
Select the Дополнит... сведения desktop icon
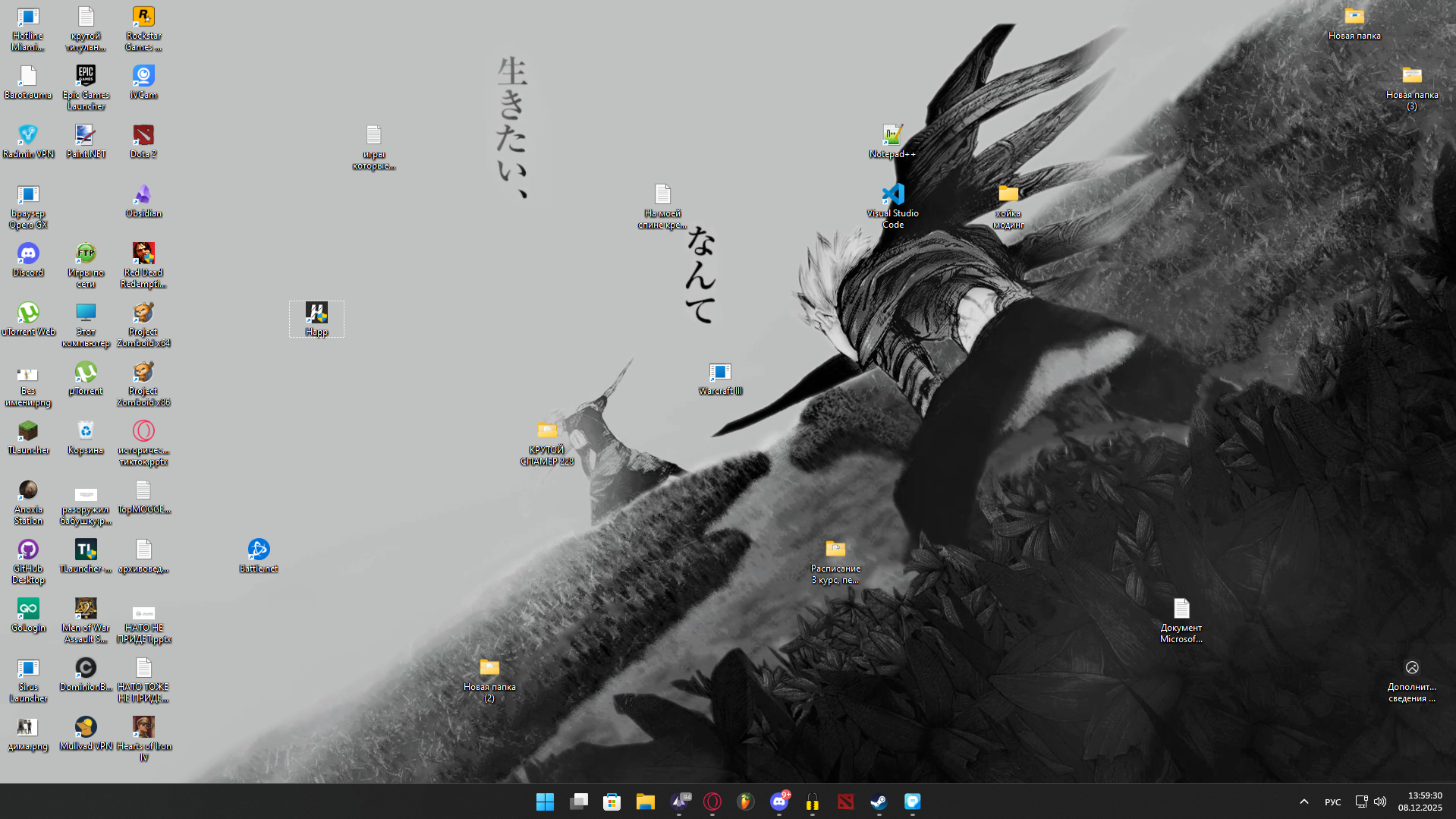[1412, 681]
